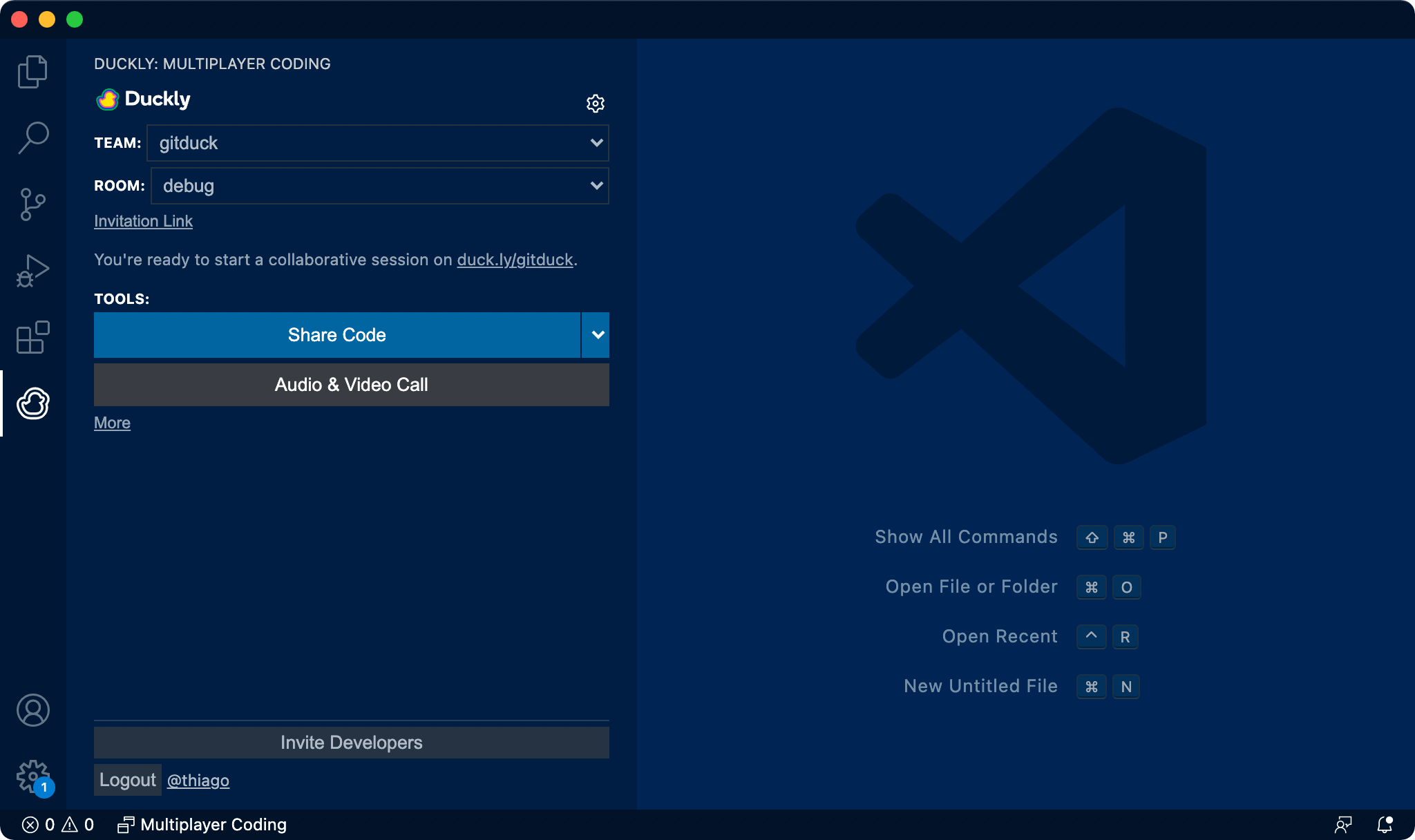Image resolution: width=1415 pixels, height=840 pixels.
Task: Click the Invite Developers button
Action: (x=351, y=742)
